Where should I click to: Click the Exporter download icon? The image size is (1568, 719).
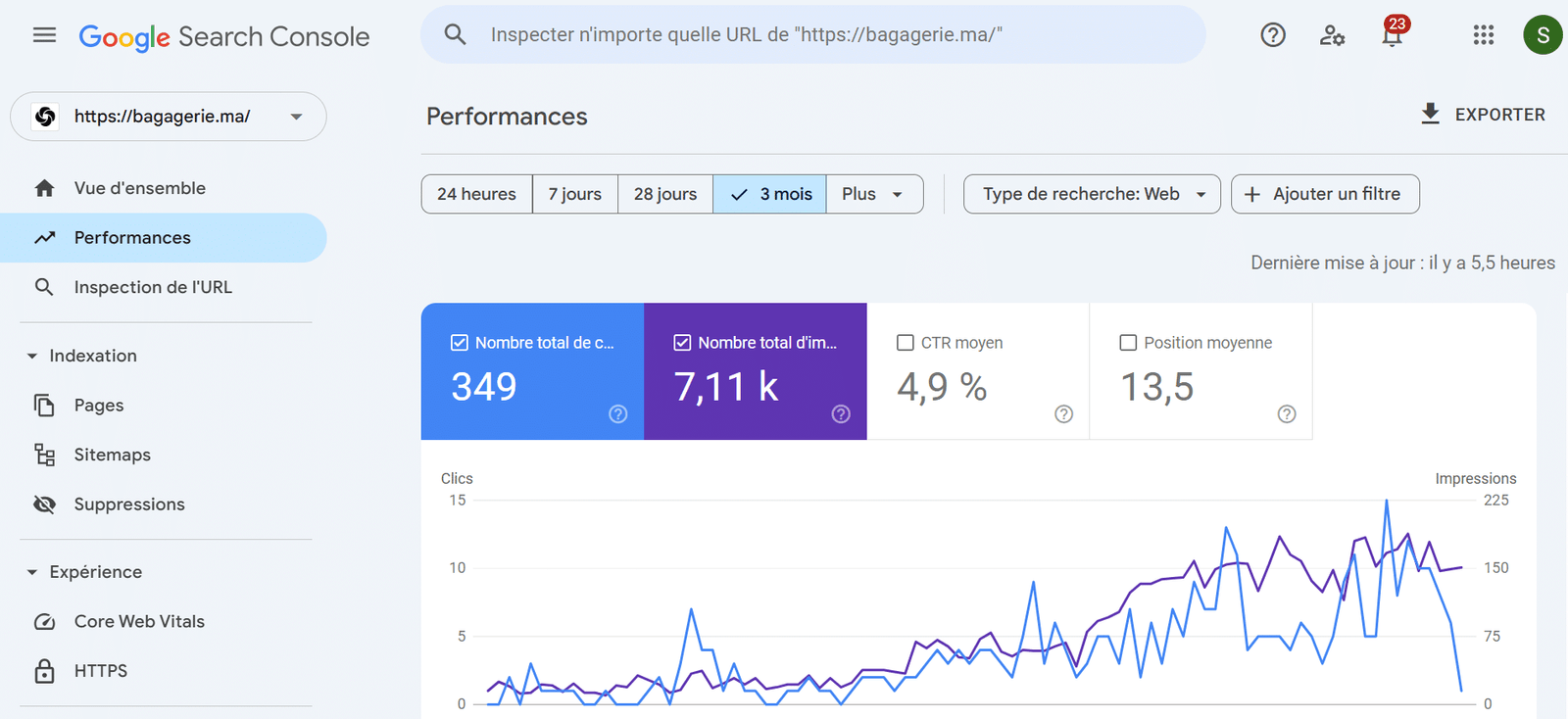1431,114
